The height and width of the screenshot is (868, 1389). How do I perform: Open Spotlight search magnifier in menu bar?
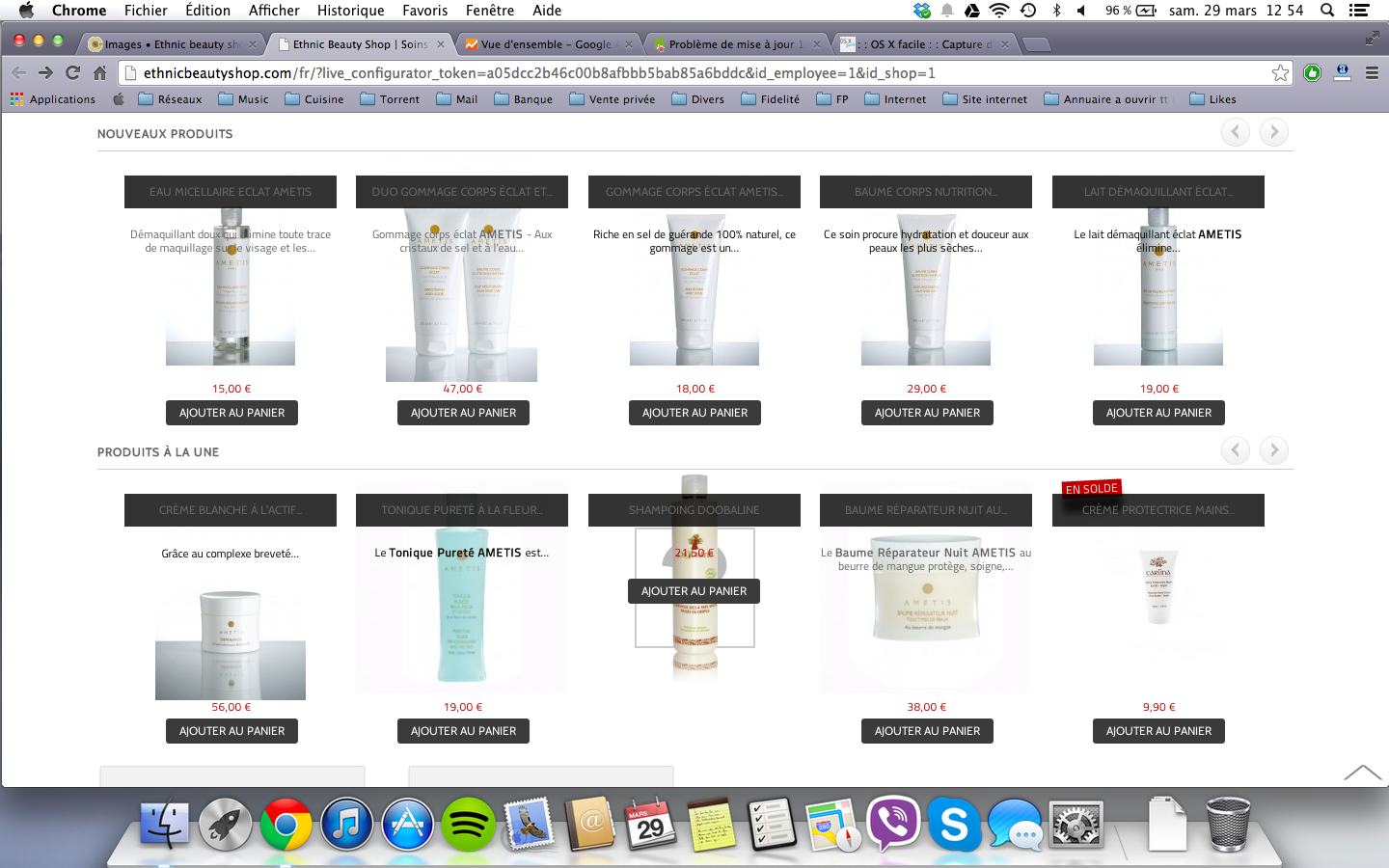tap(1327, 11)
